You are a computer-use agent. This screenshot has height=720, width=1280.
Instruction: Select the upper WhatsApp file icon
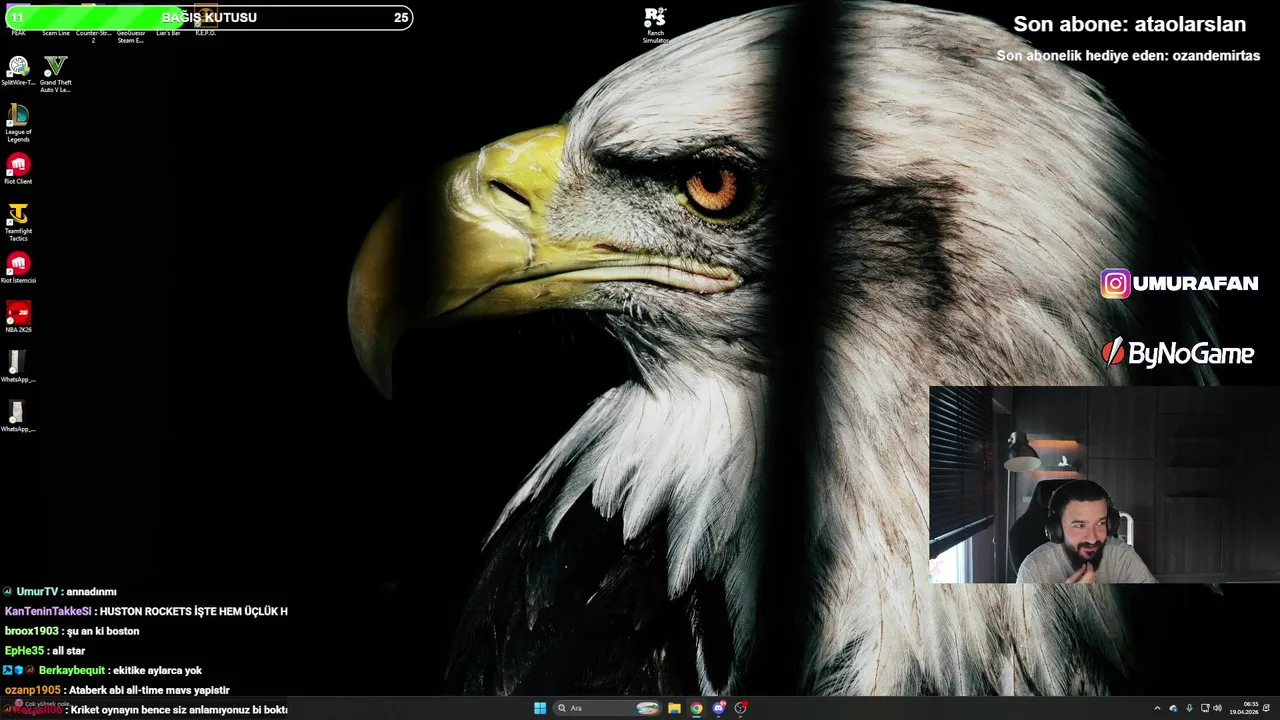coord(17,366)
